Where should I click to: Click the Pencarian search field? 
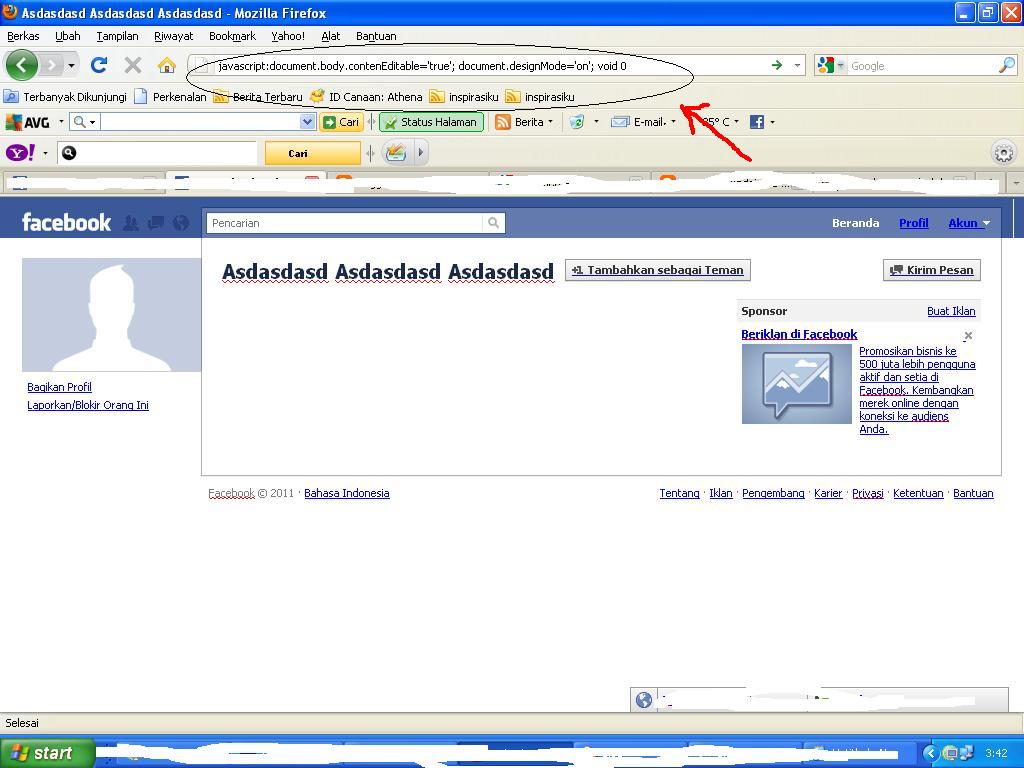(x=344, y=223)
